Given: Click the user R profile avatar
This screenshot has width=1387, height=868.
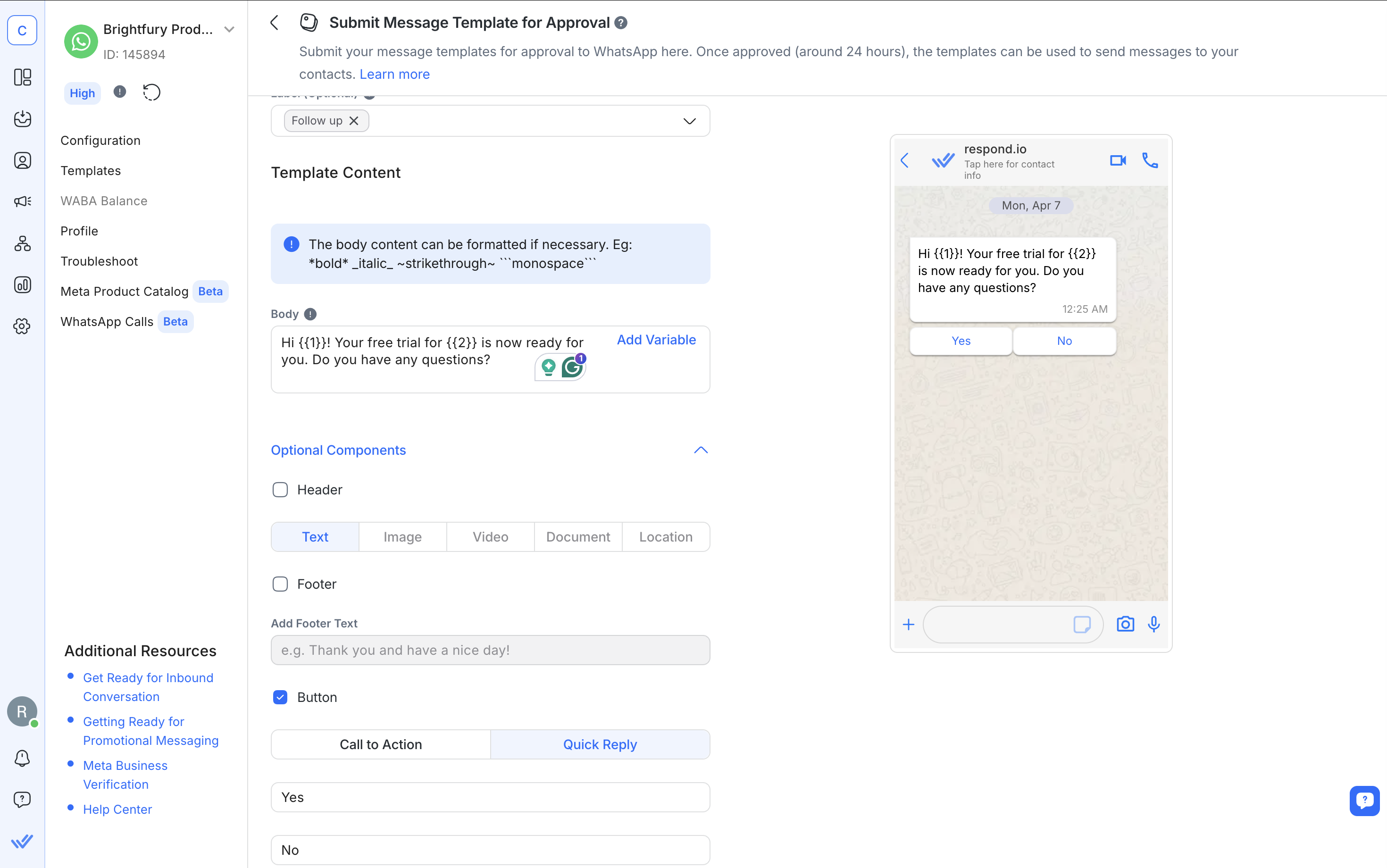Looking at the screenshot, I should 22,711.
